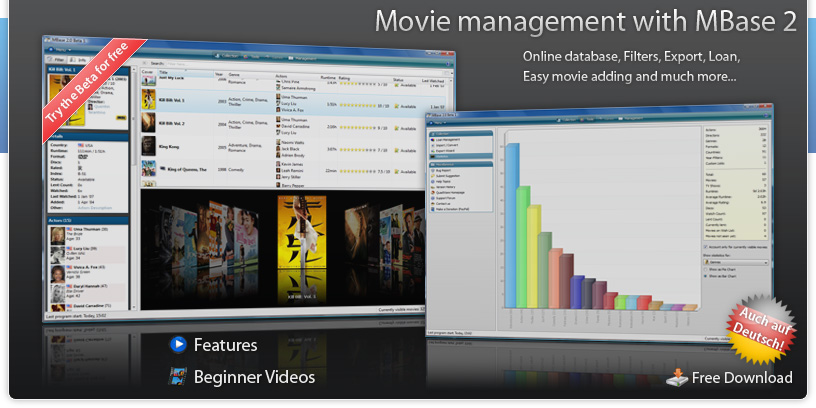This screenshot has width=816, height=408.
Task: Click the blue play icon beside Features
Action: click(x=178, y=345)
